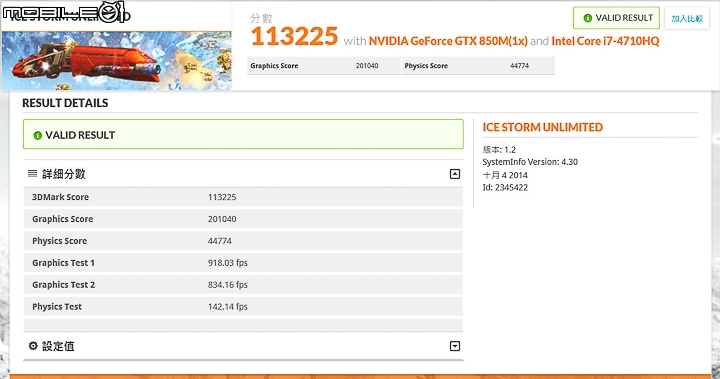720x379 pixels.
Task: Click the 詳細分數 section title
Action: (x=64, y=174)
